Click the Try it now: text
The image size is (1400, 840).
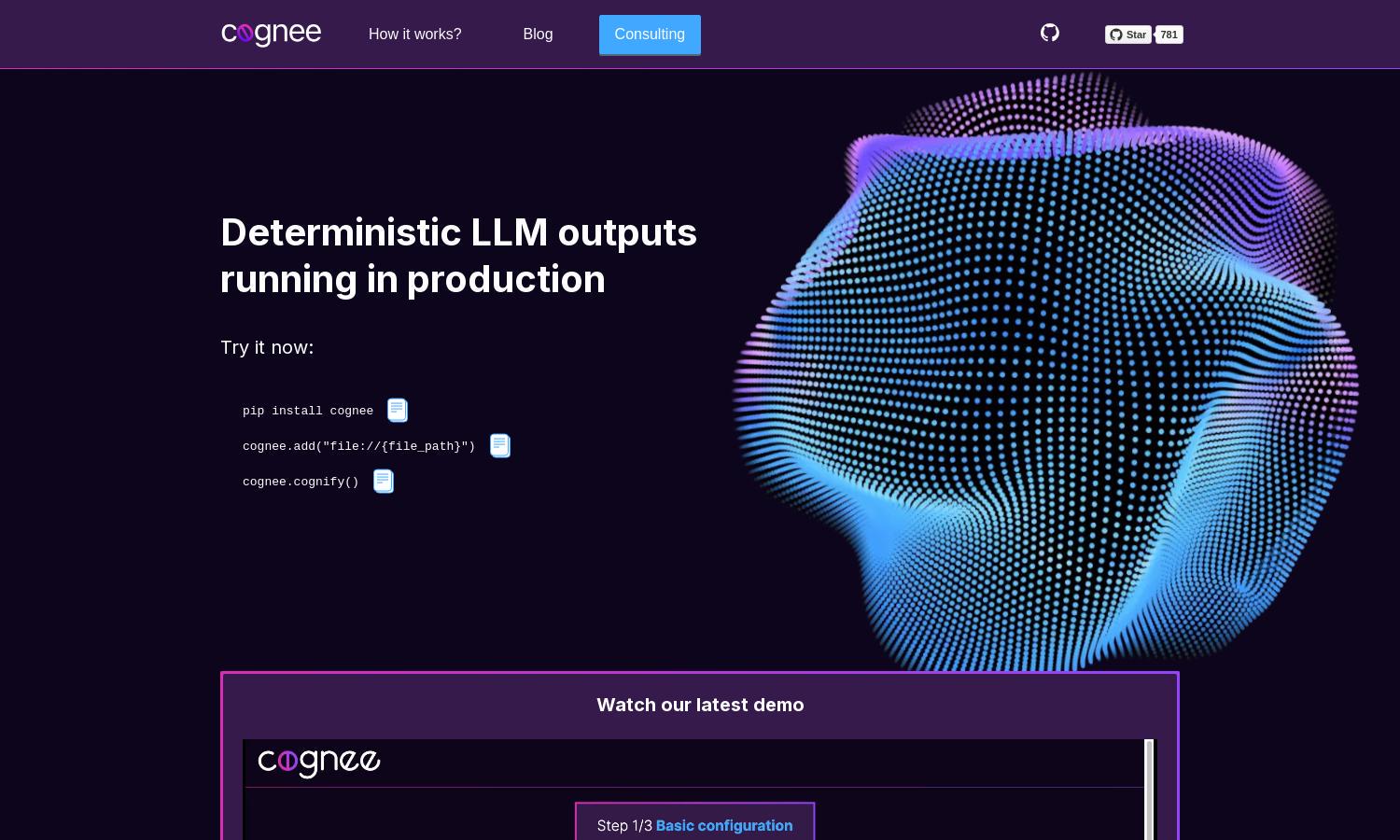point(267,347)
